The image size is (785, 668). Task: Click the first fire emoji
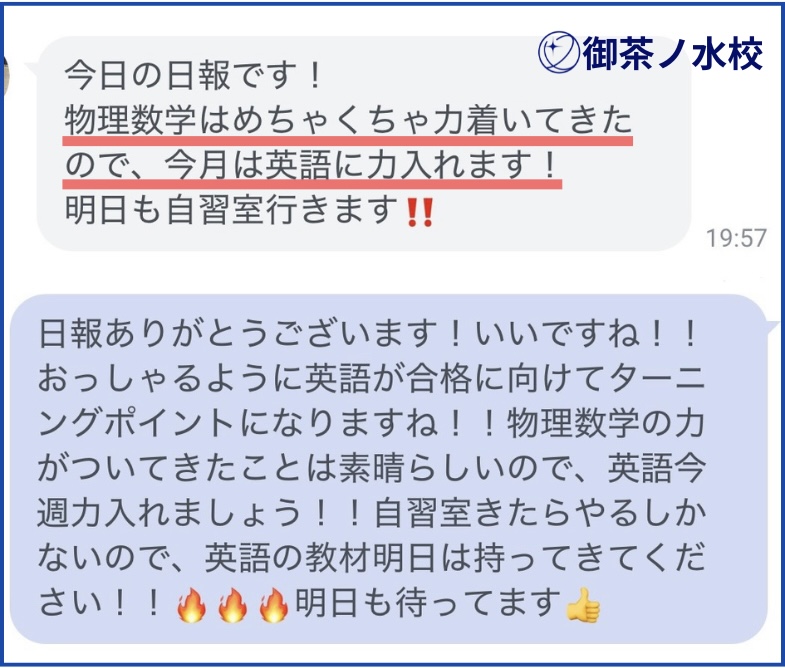coord(192,604)
